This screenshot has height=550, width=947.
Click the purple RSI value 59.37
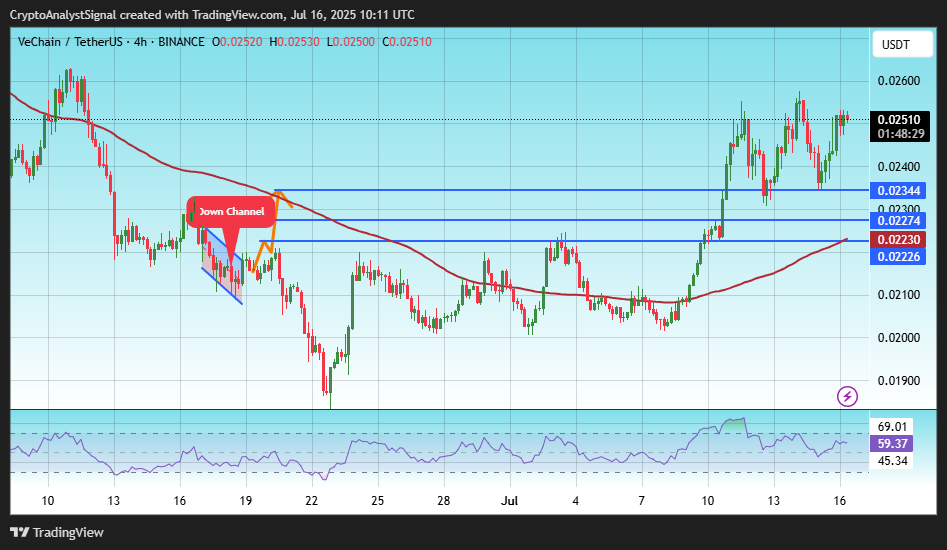click(892, 444)
